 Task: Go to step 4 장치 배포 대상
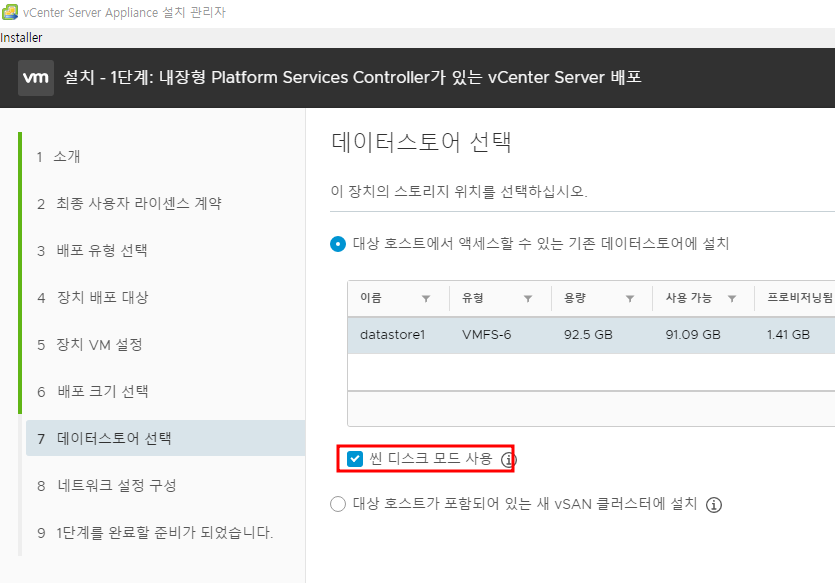[93, 297]
